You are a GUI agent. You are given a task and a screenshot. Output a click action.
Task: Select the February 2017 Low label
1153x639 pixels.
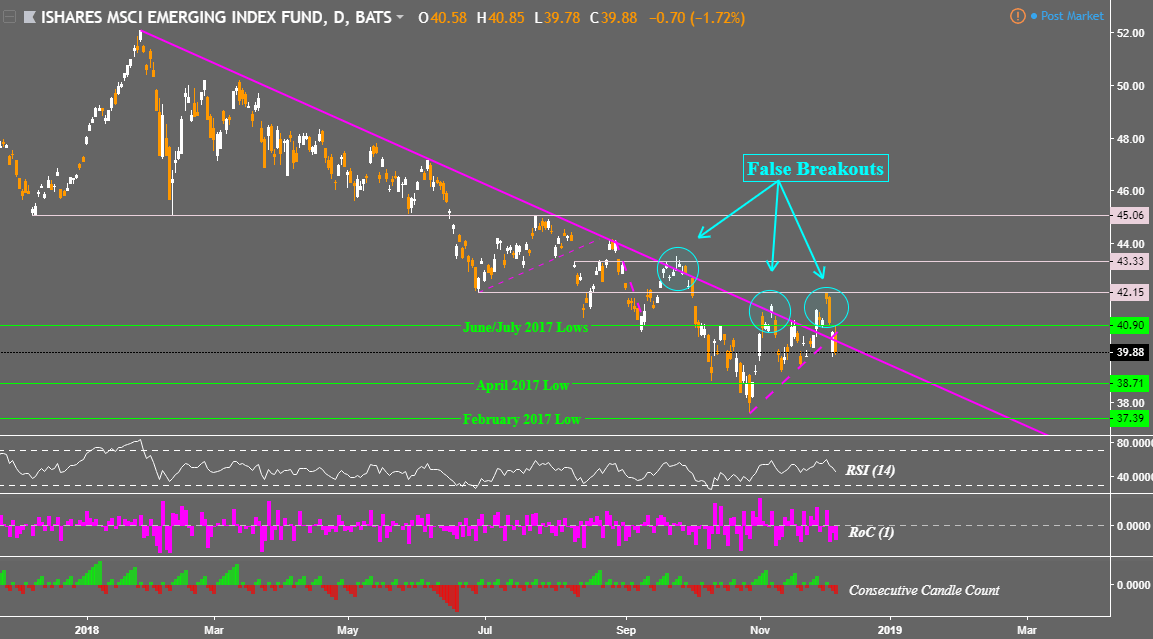[x=521, y=419]
